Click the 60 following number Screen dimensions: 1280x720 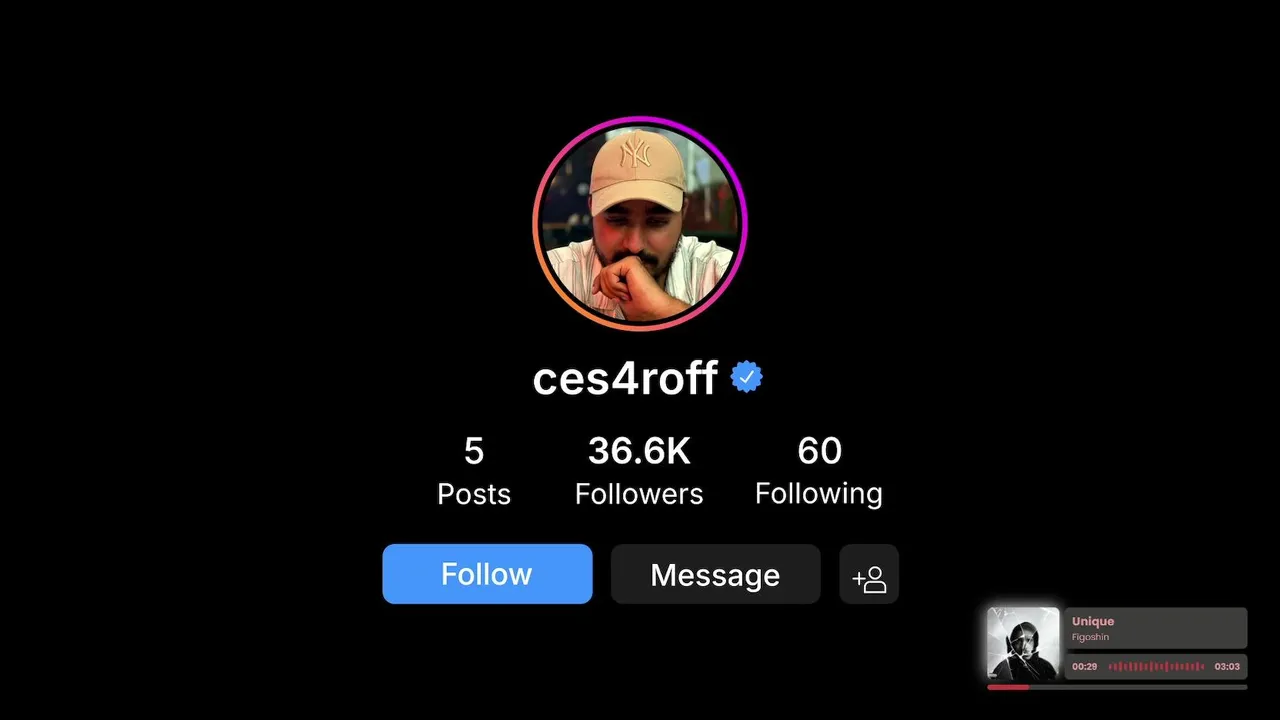click(x=819, y=451)
